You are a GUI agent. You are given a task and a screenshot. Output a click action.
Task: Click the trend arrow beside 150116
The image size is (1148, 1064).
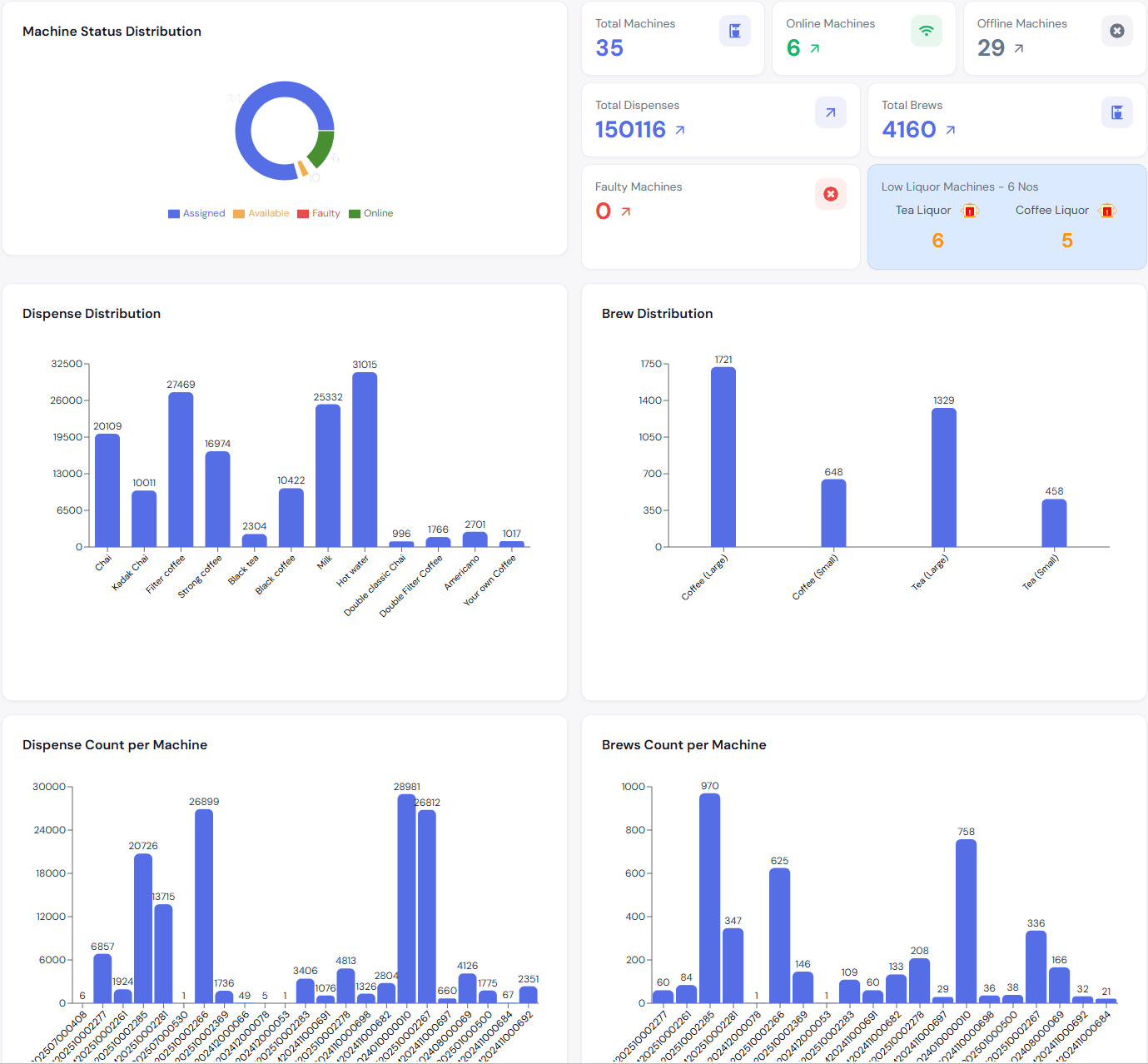pyautogui.click(x=680, y=130)
